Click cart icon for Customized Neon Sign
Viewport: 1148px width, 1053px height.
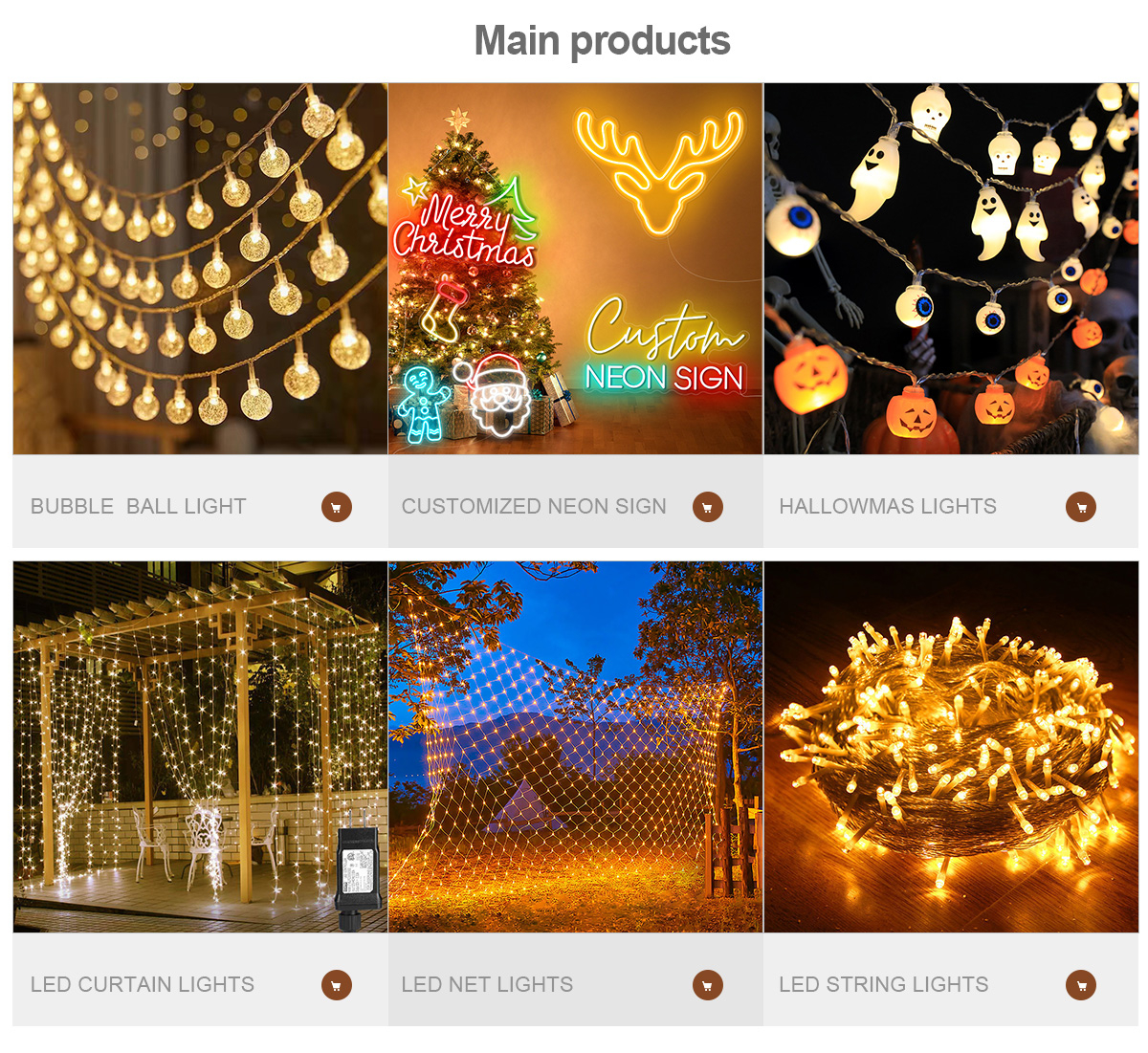pos(708,507)
